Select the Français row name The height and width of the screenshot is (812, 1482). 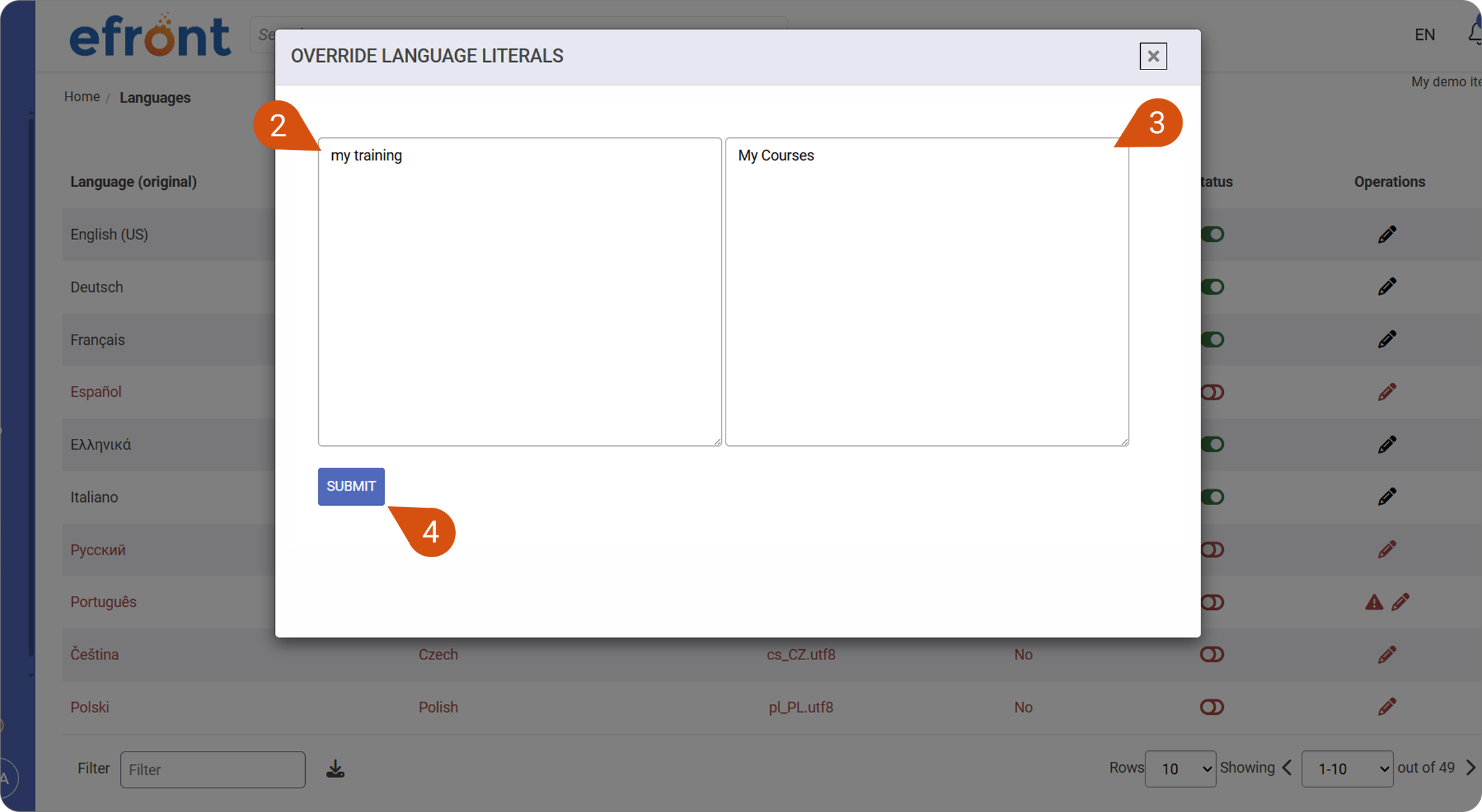[98, 340]
